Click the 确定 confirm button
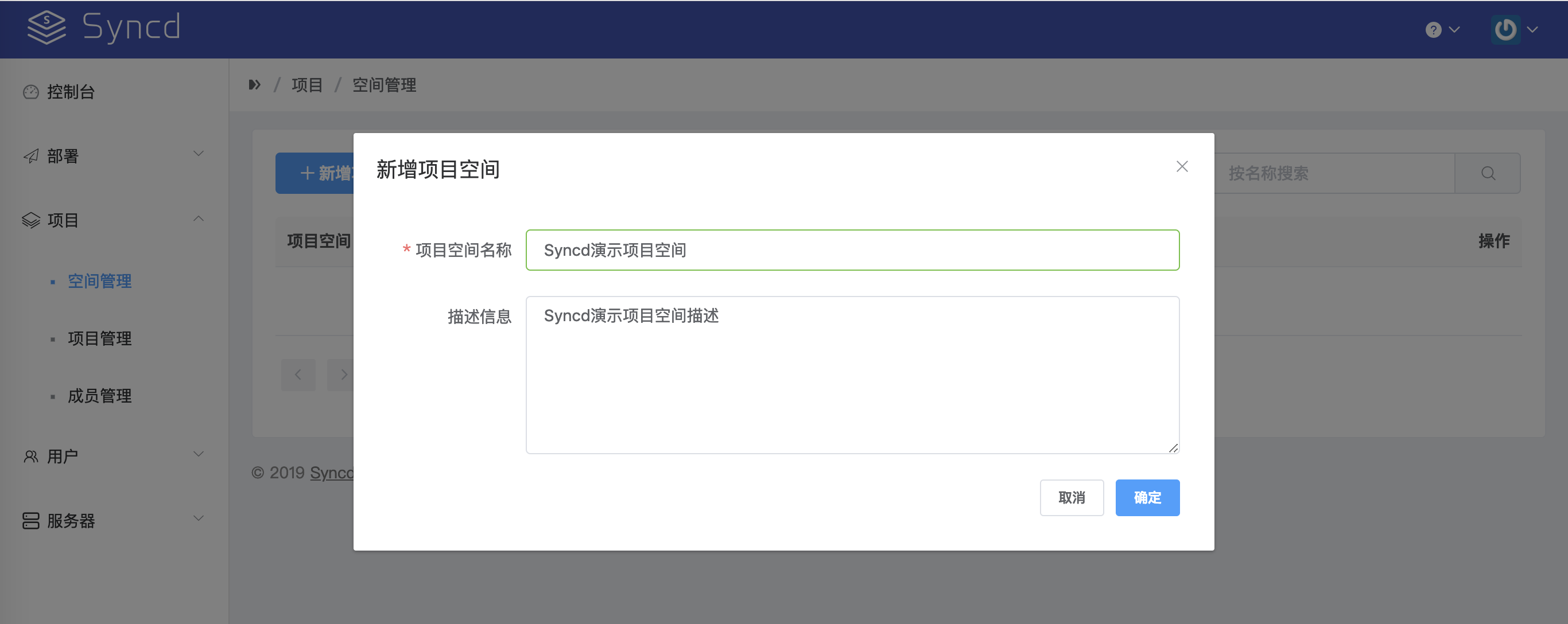 1147,497
